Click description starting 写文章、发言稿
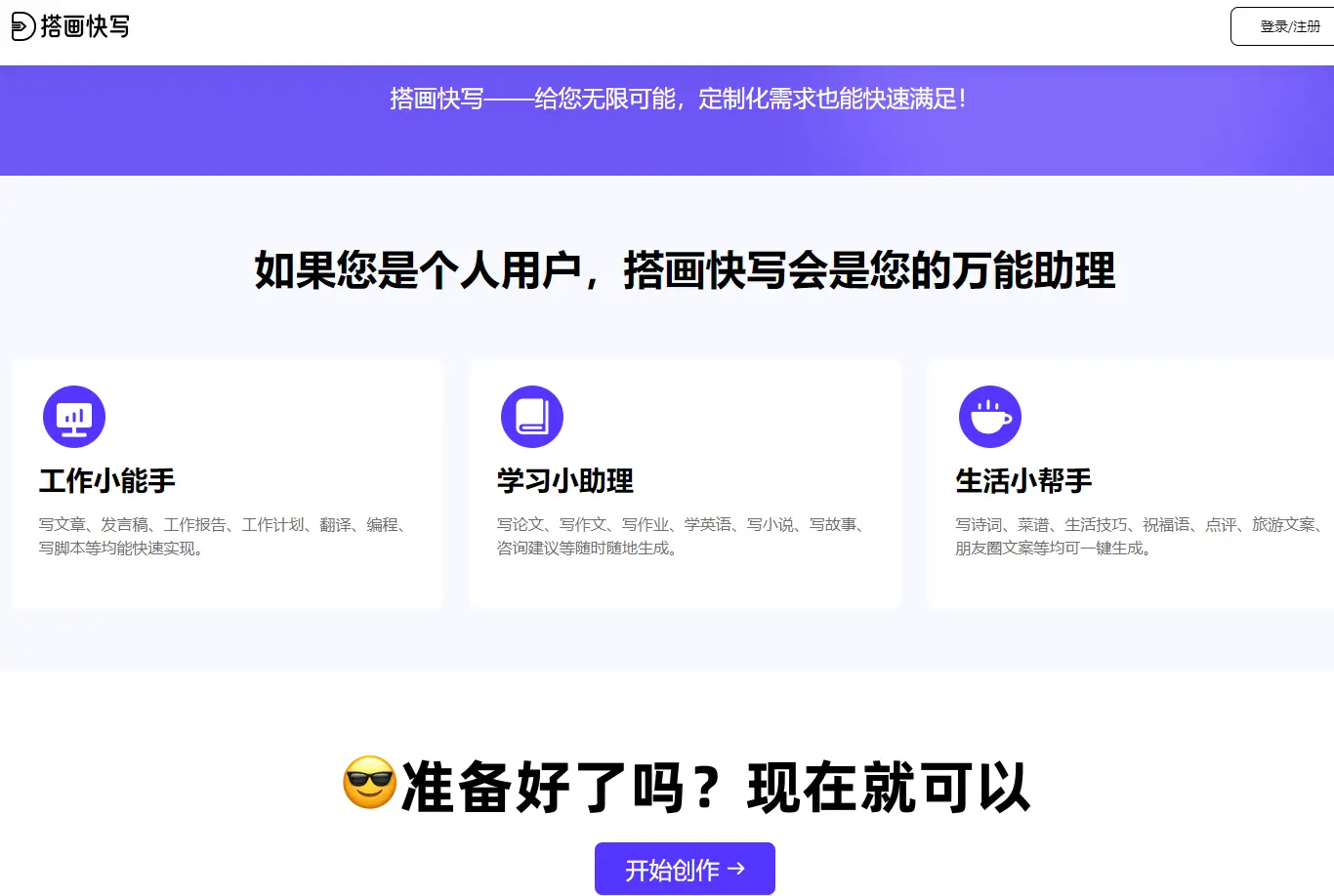1334x896 pixels. (x=225, y=536)
